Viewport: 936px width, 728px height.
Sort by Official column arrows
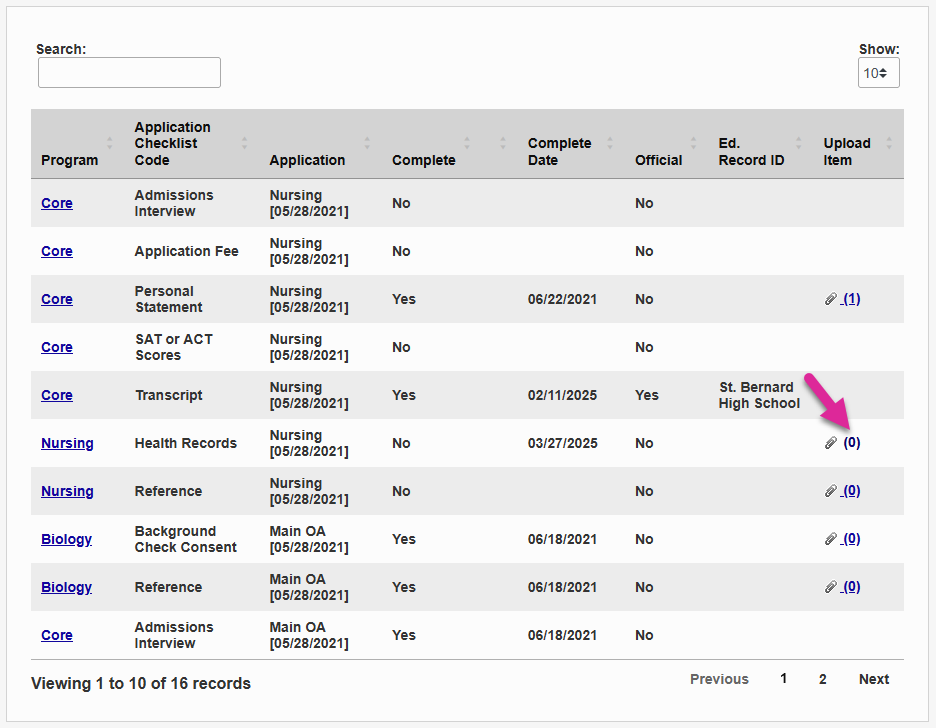(x=693, y=144)
